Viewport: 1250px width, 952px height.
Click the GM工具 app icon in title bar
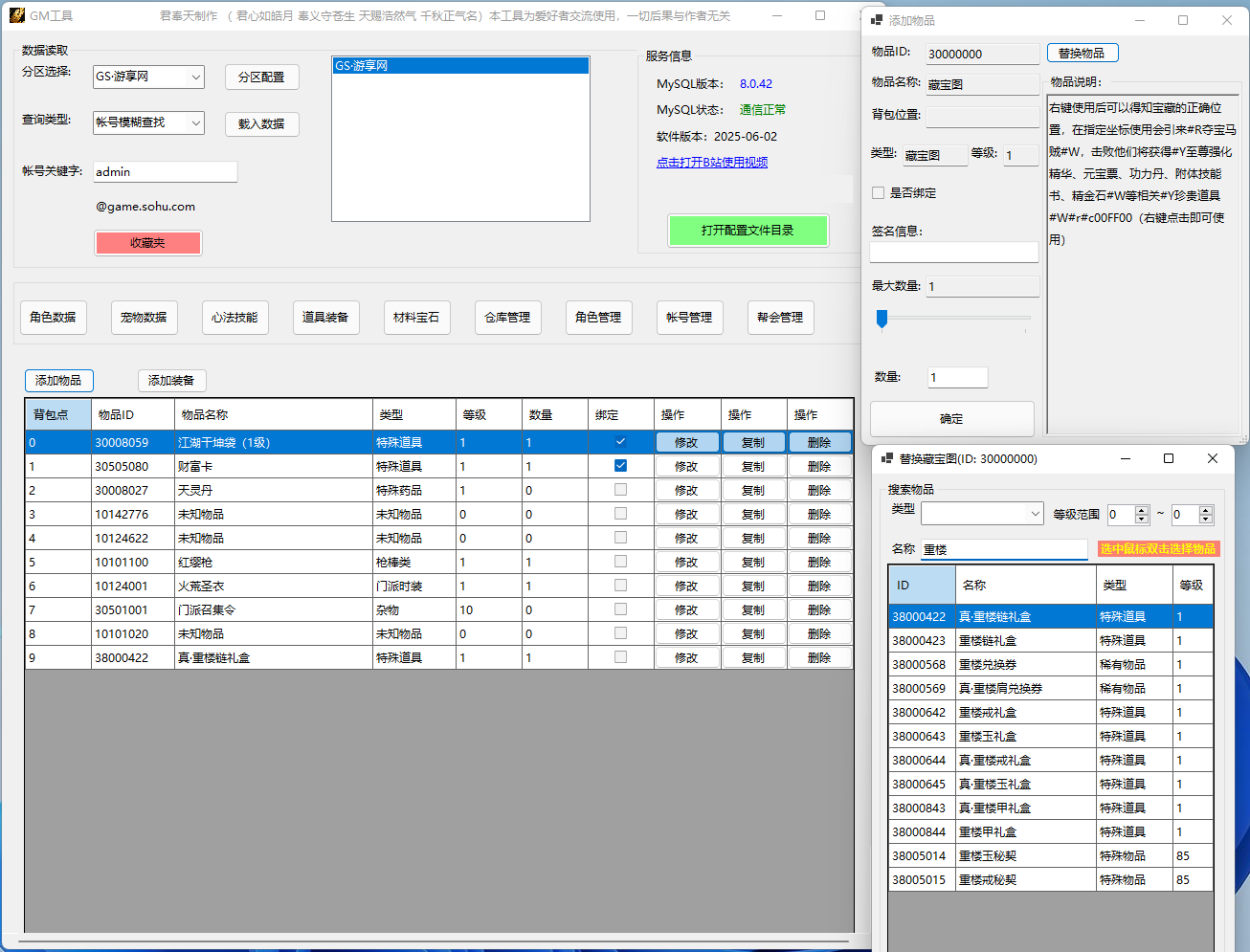tap(16, 15)
